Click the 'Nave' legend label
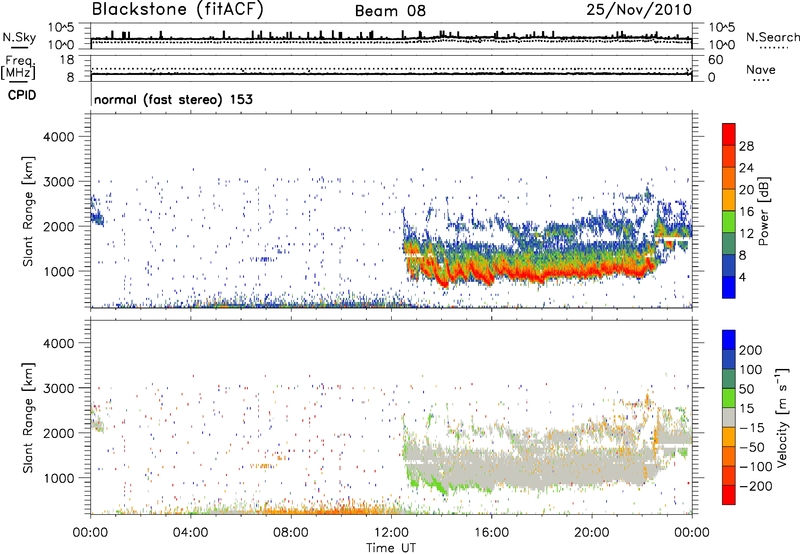Viewport: 800px width, 554px height. pyautogui.click(x=761, y=70)
